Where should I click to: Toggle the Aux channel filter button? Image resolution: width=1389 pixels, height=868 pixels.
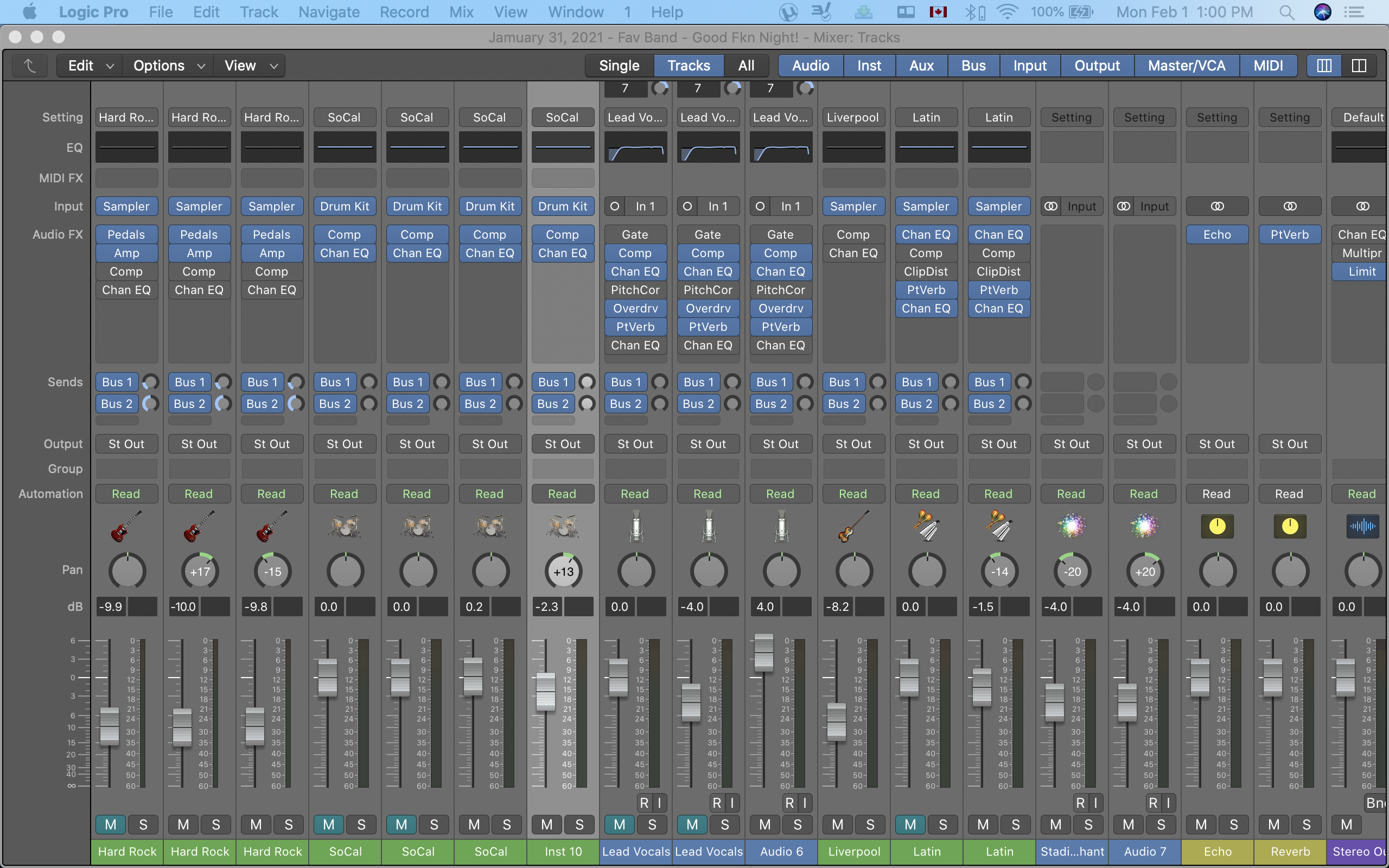point(921,66)
